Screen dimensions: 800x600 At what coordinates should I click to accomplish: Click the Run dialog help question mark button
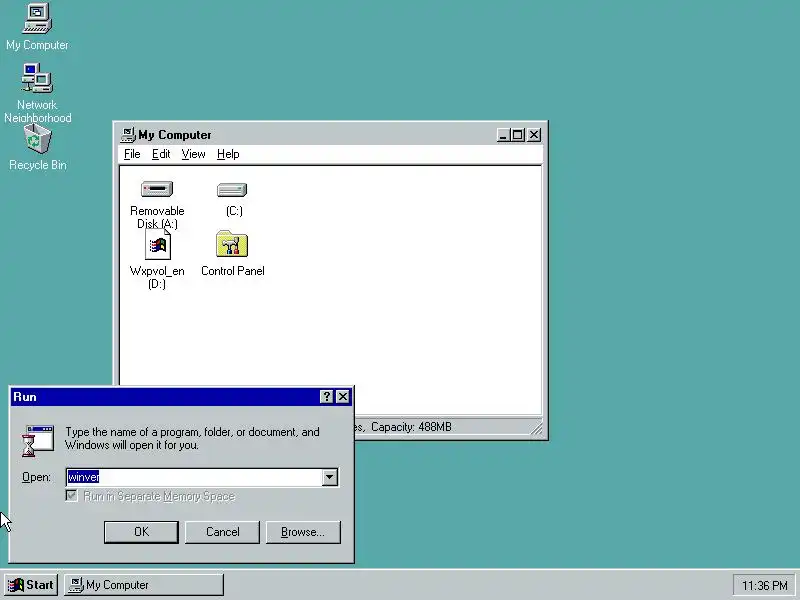(x=327, y=396)
